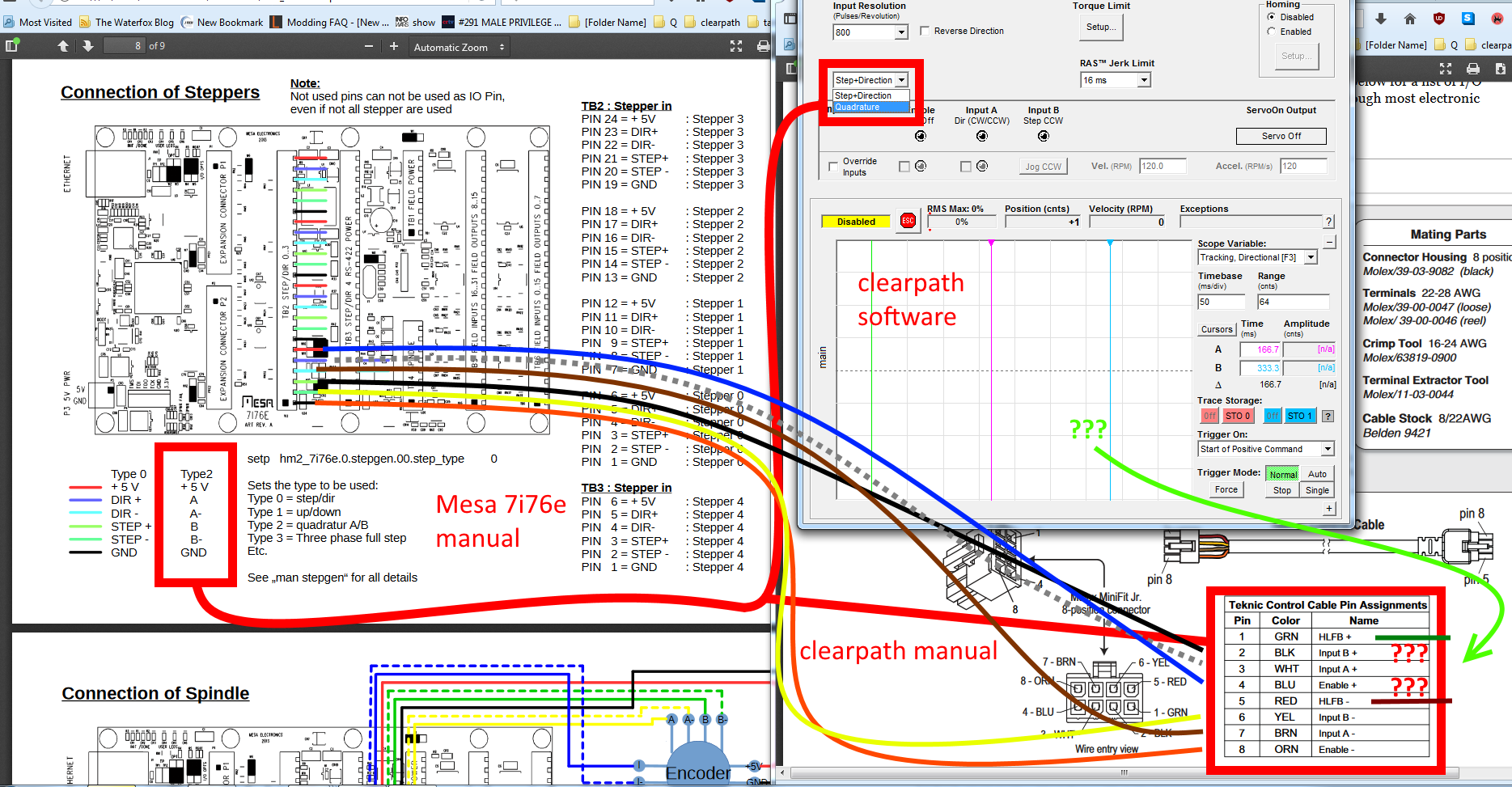Open Step+Direction input mode dropdown
Screen dimensions: 1512x787
click(901, 80)
